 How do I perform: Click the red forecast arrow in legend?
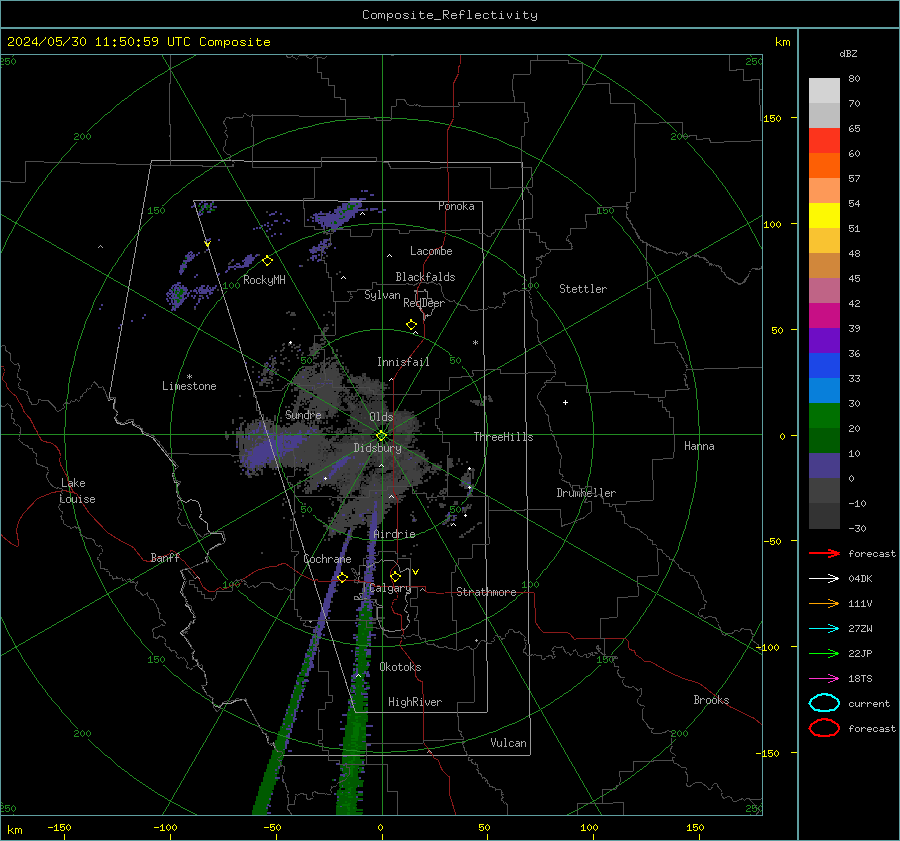coord(824,553)
